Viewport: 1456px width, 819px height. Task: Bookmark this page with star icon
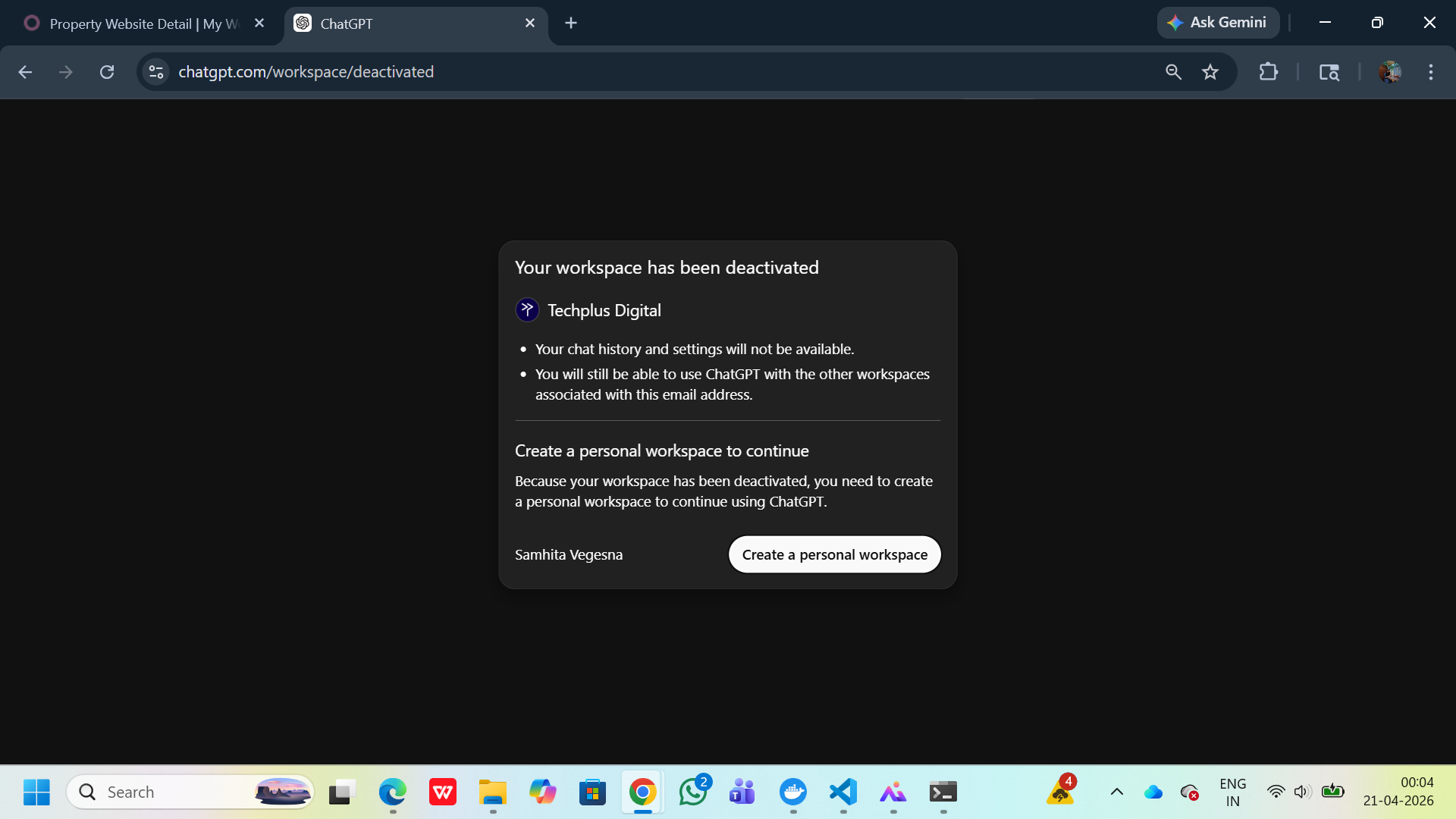(x=1210, y=72)
